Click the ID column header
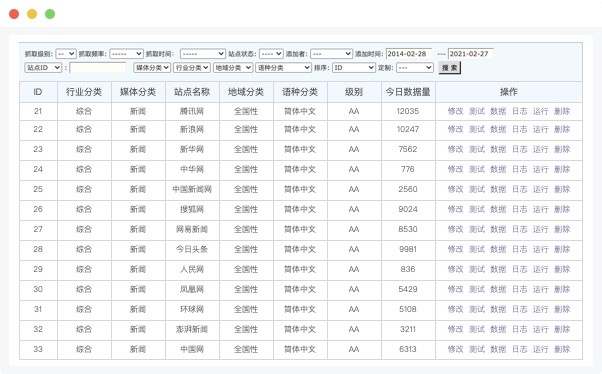602x374 pixels. coord(38,92)
